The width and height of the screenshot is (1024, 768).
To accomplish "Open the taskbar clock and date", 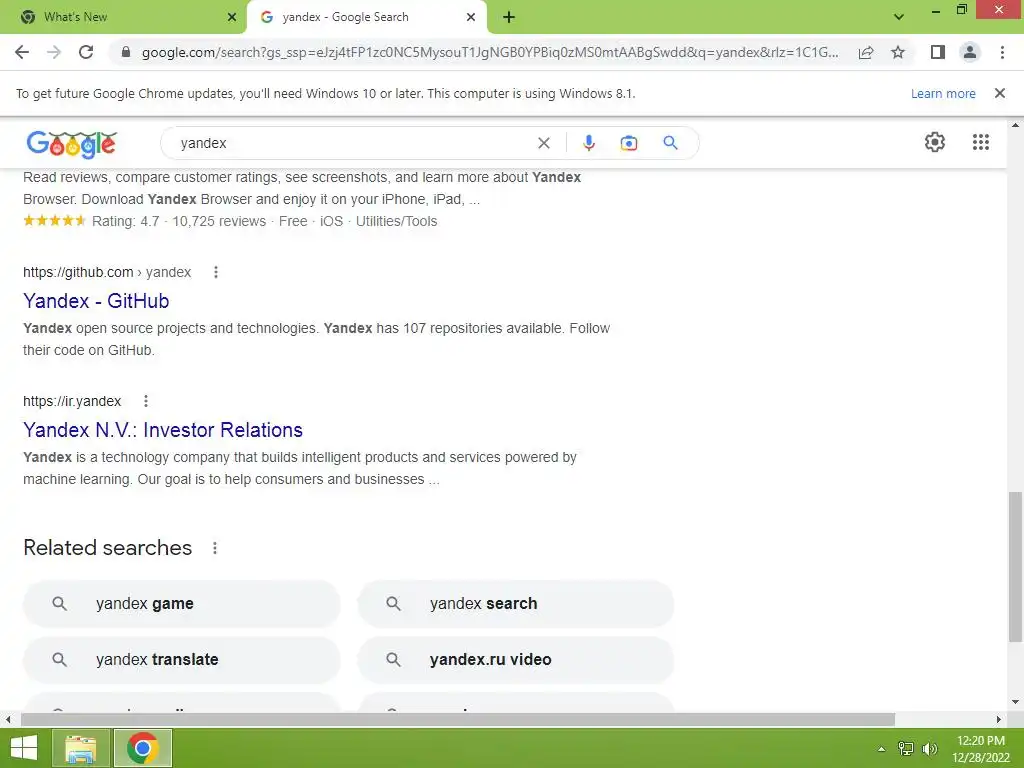I will [980, 749].
